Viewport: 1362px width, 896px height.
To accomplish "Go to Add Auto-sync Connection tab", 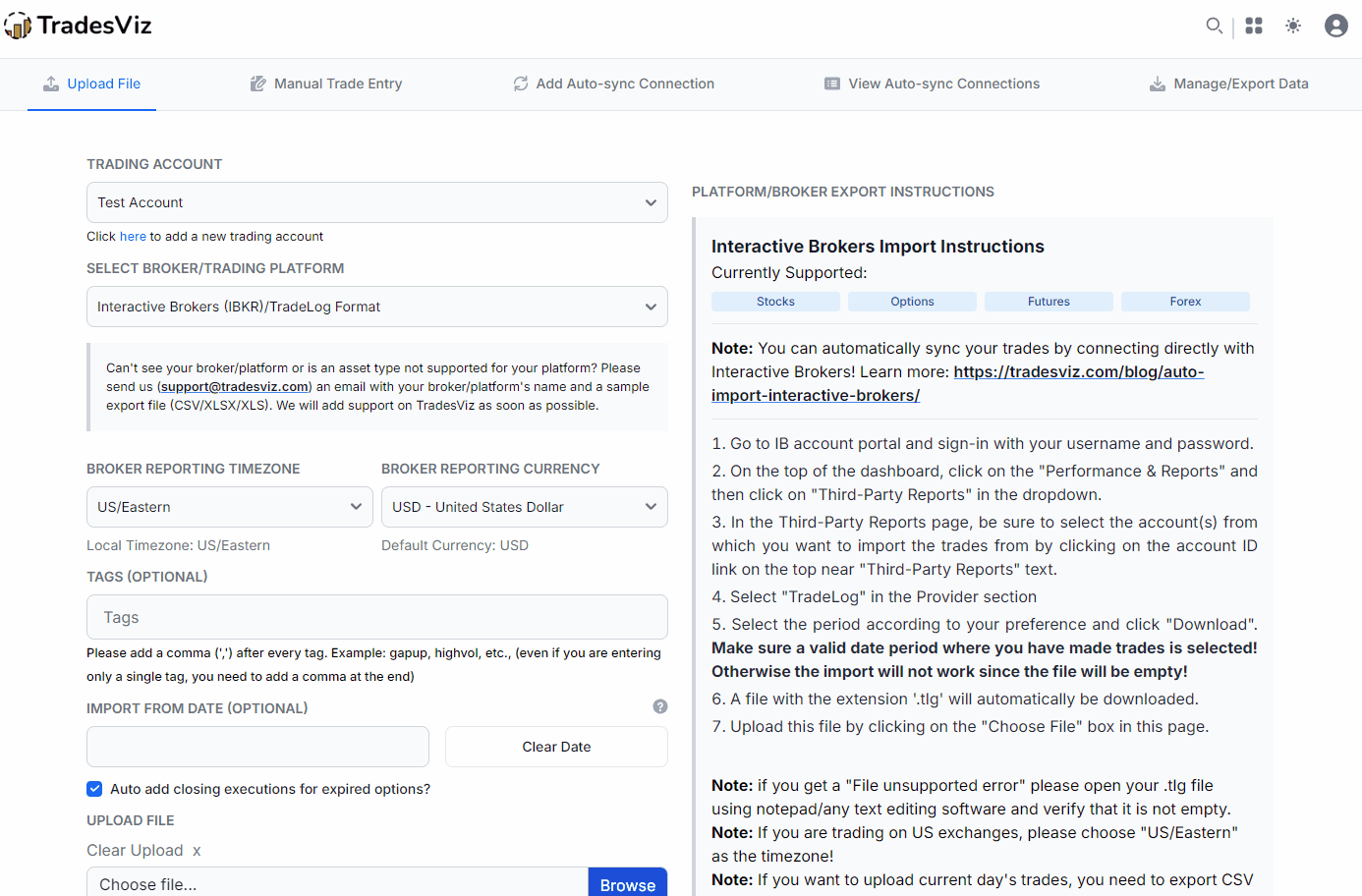I will (x=613, y=84).
